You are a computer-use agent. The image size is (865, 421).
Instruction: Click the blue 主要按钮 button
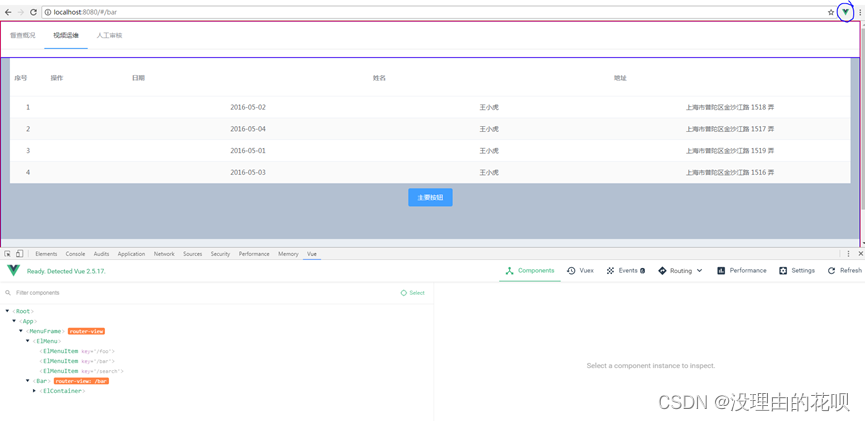(430, 197)
